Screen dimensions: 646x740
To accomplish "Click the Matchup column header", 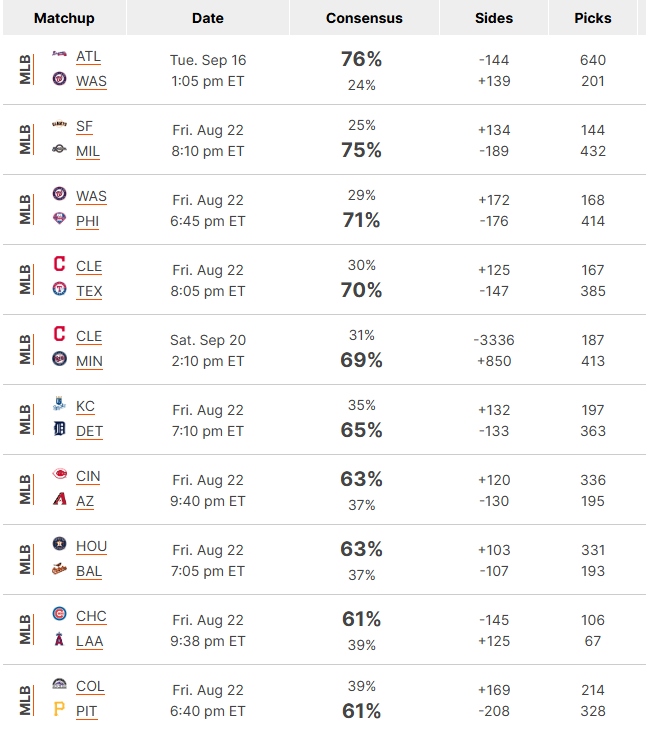I will [x=64, y=18].
